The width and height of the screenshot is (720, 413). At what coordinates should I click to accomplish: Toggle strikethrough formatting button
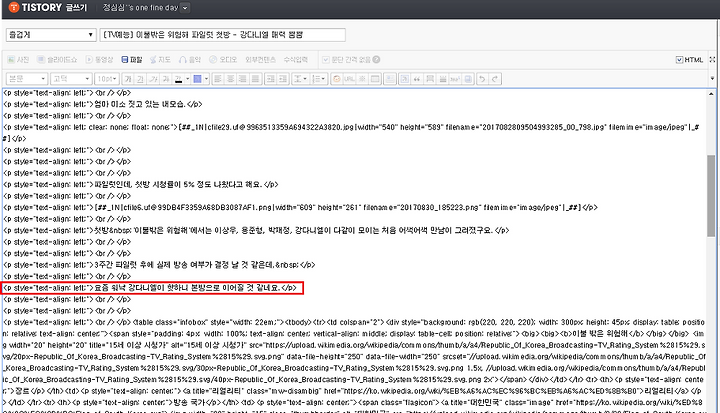tap(166, 79)
